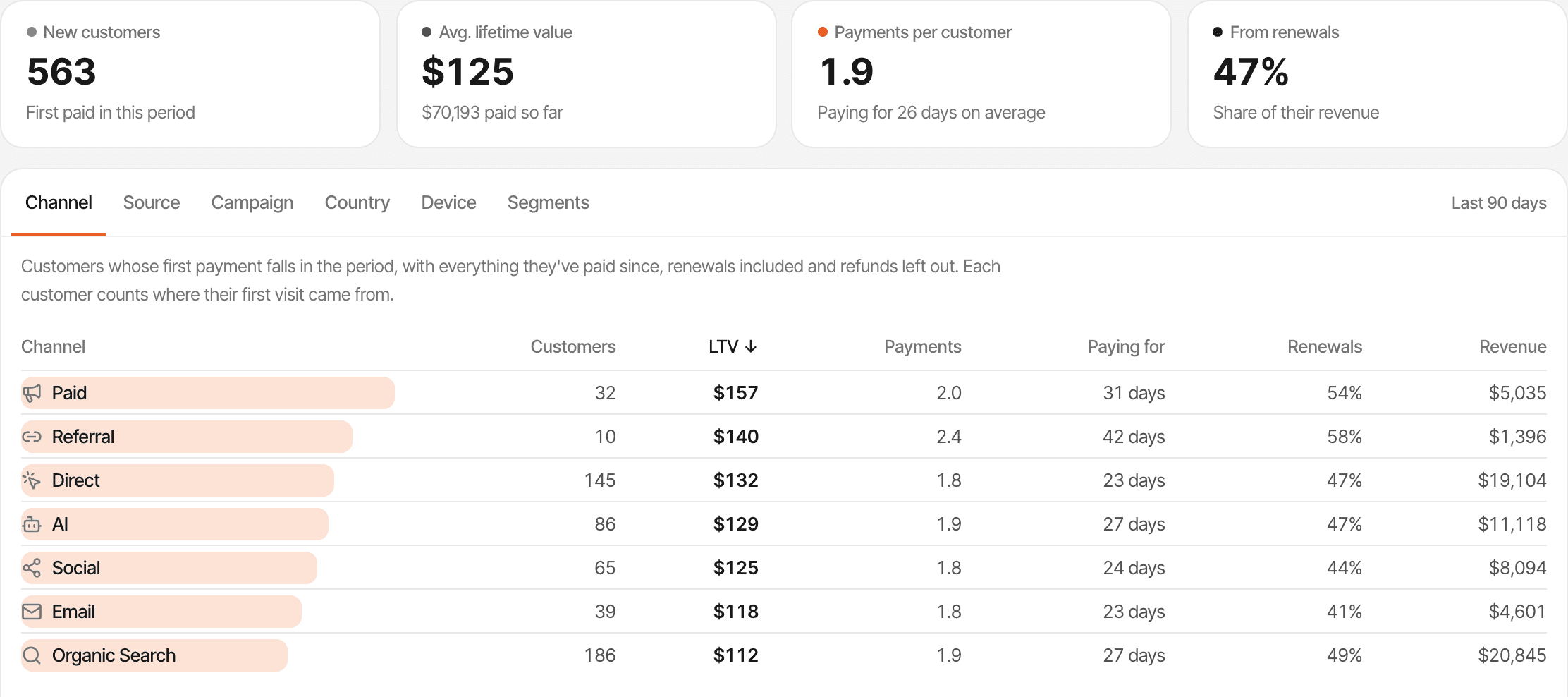Select the Channel tab

click(x=59, y=202)
